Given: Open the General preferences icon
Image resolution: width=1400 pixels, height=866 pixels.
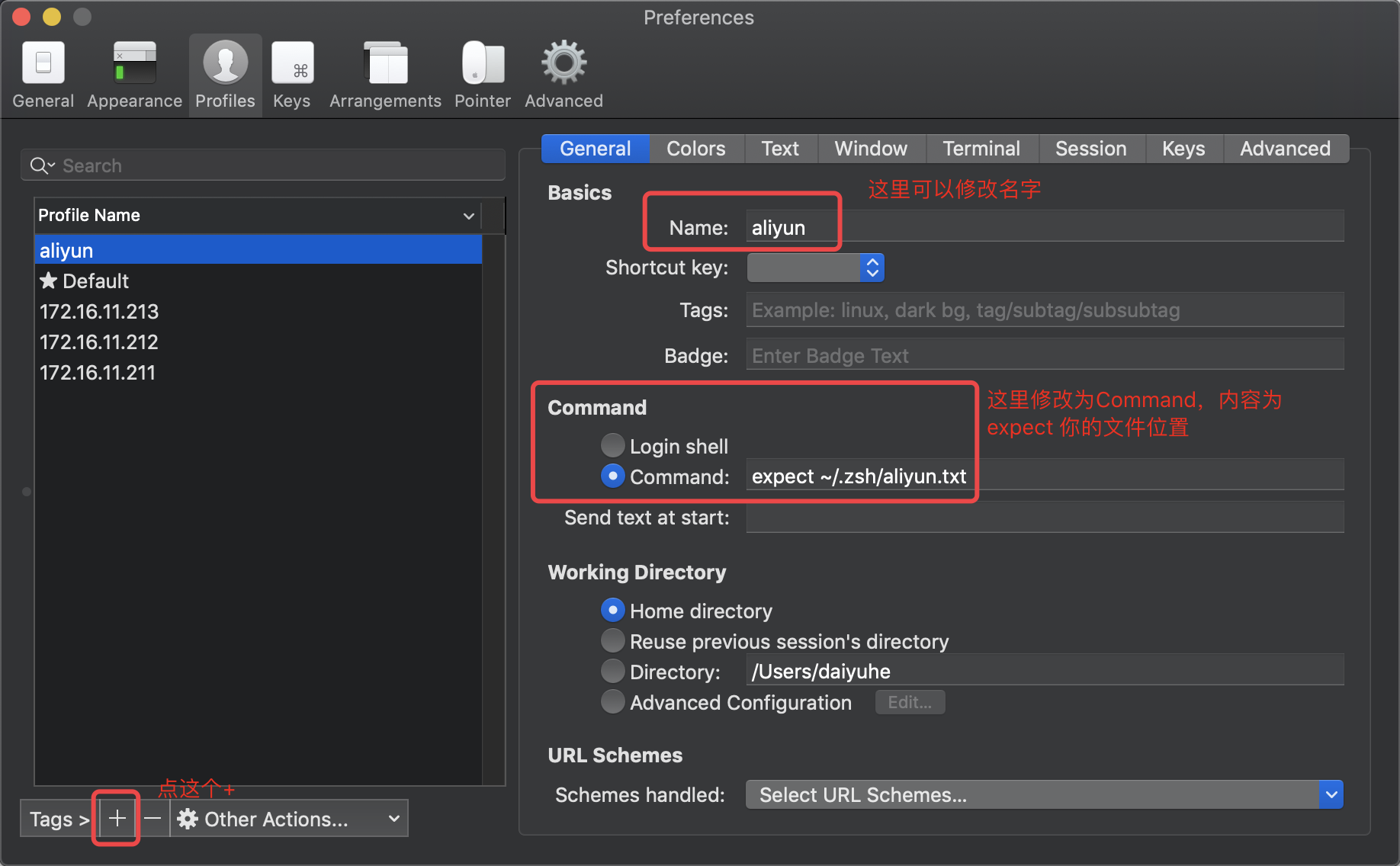Looking at the screenshot, I should [x=43, y=72].
